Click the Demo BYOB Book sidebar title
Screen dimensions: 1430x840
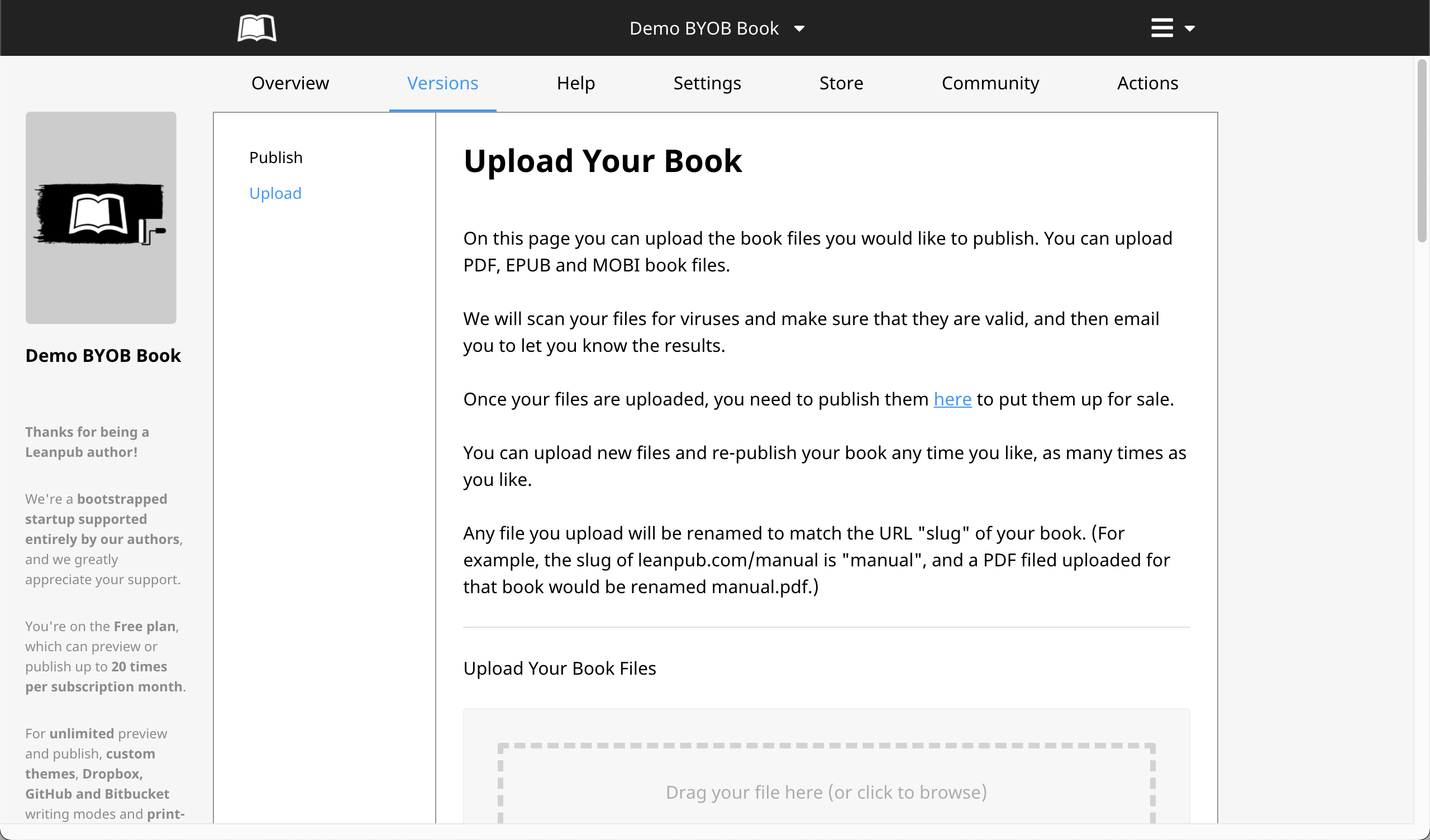103,355
